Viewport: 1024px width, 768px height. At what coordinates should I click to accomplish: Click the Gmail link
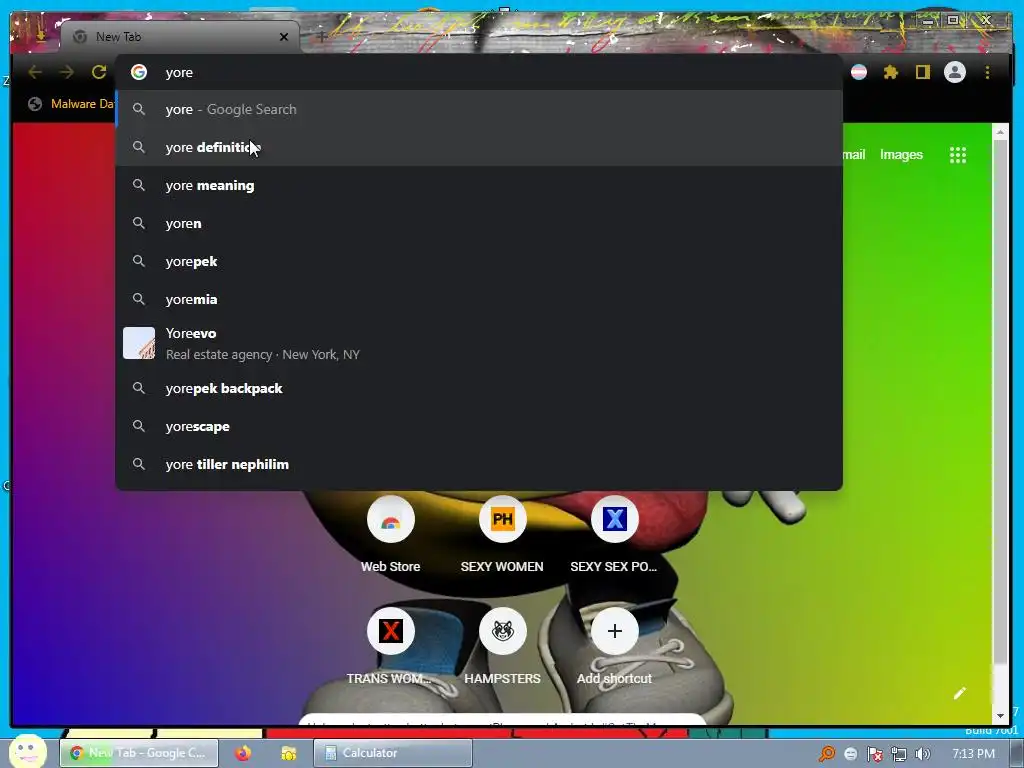point(854,155)
